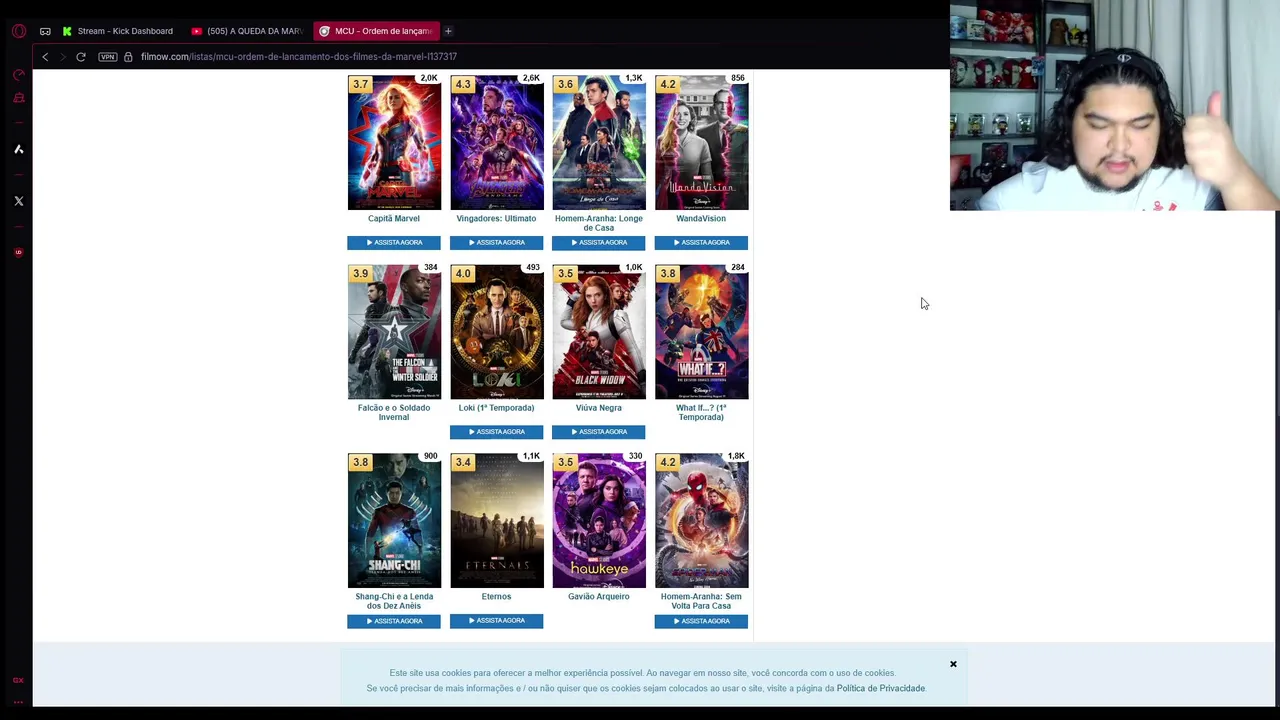The width and height of the screenshot is (1280, 720).
Task: Click the padlock site security icon
Action: 128,57
